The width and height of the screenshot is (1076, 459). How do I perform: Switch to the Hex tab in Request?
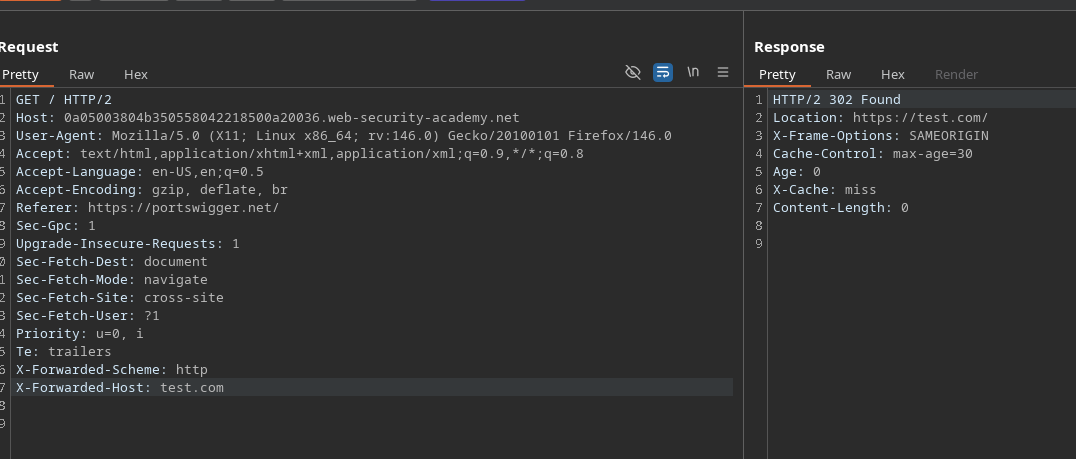(x=136, y=74)
